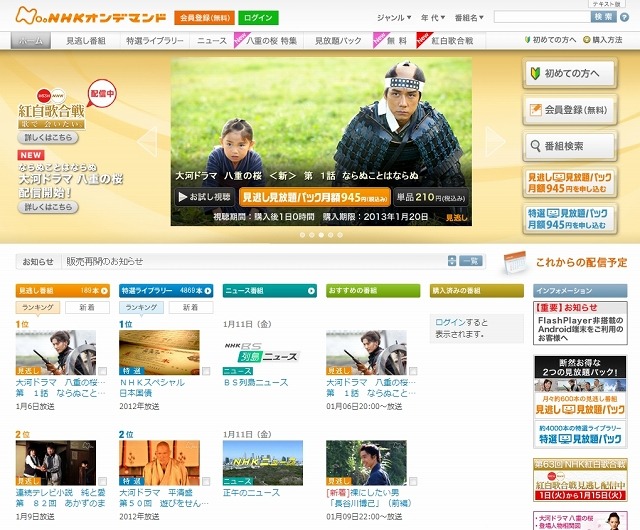This screenshot has height=530, width=640.
Task: Click 詳しくはこちら under 紅白歌合戦
Action: [x=48, y=138]
